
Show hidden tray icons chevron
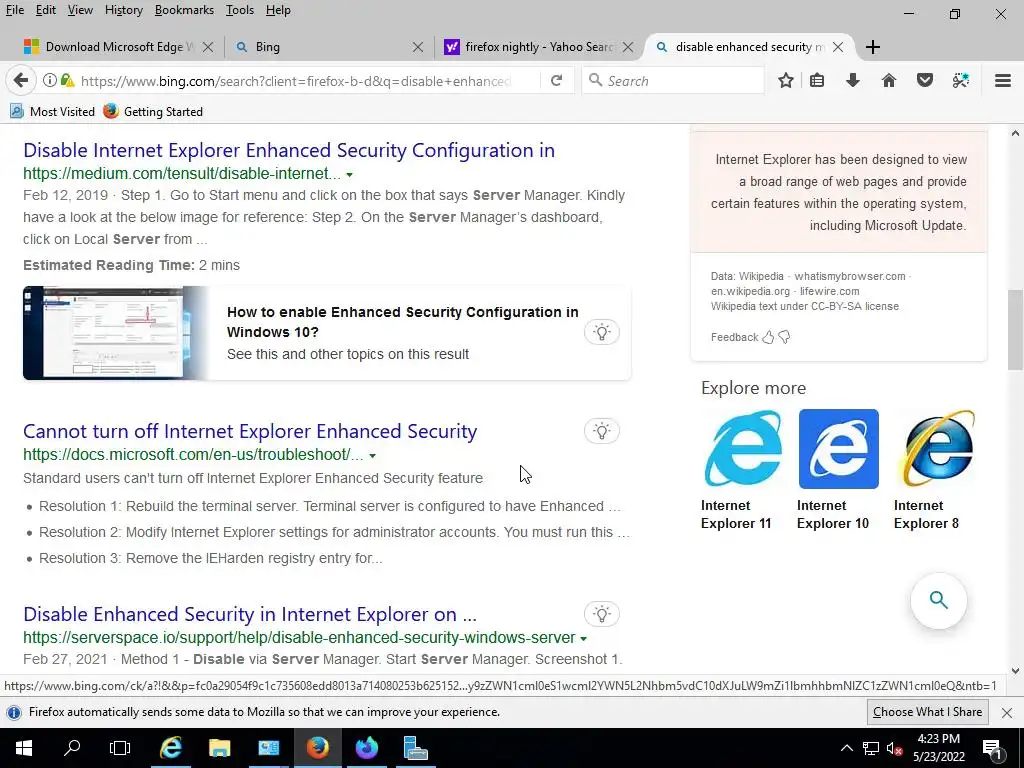[846, 748]
